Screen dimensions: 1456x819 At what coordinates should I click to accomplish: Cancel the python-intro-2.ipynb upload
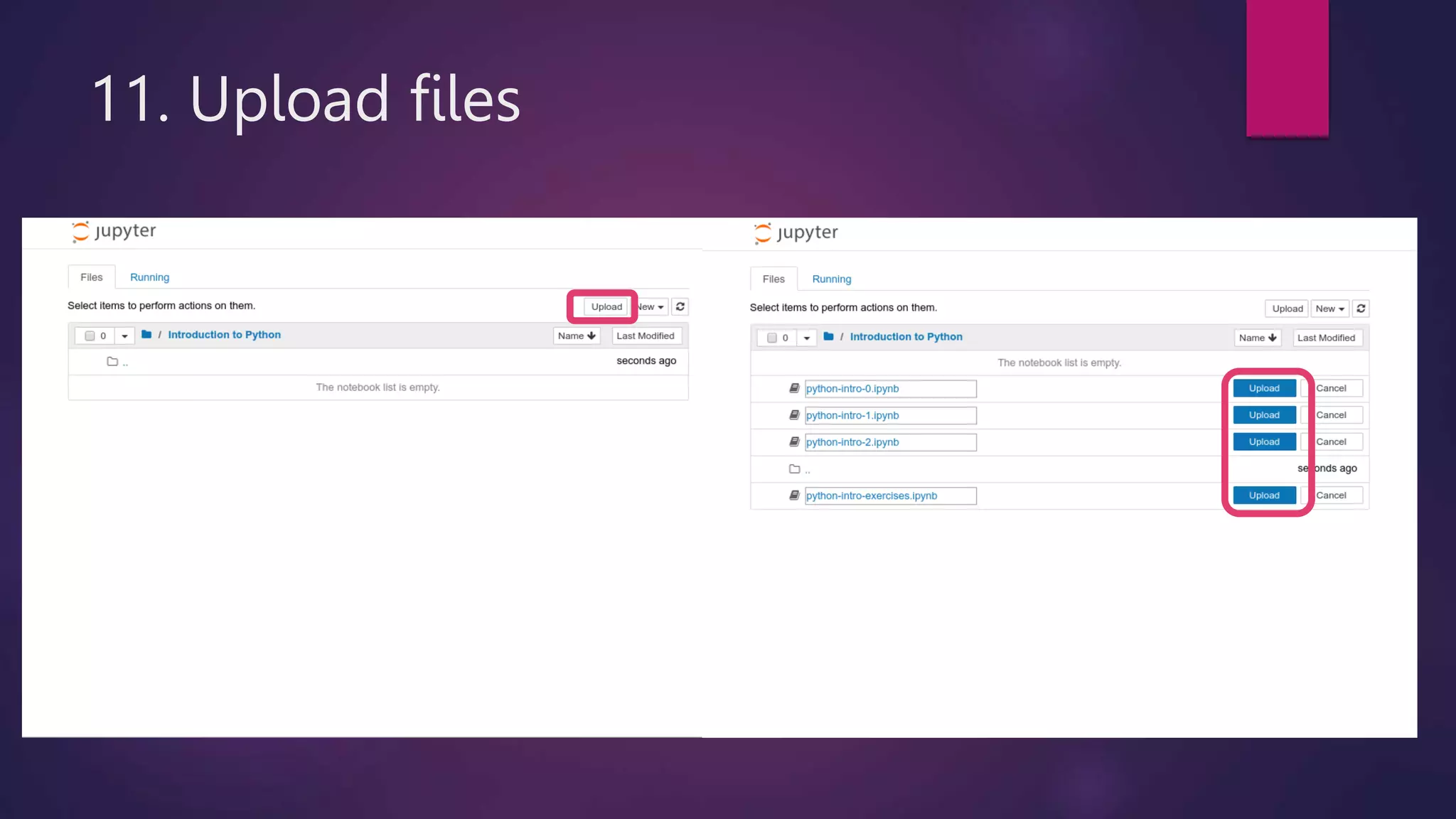point(1331,441)
